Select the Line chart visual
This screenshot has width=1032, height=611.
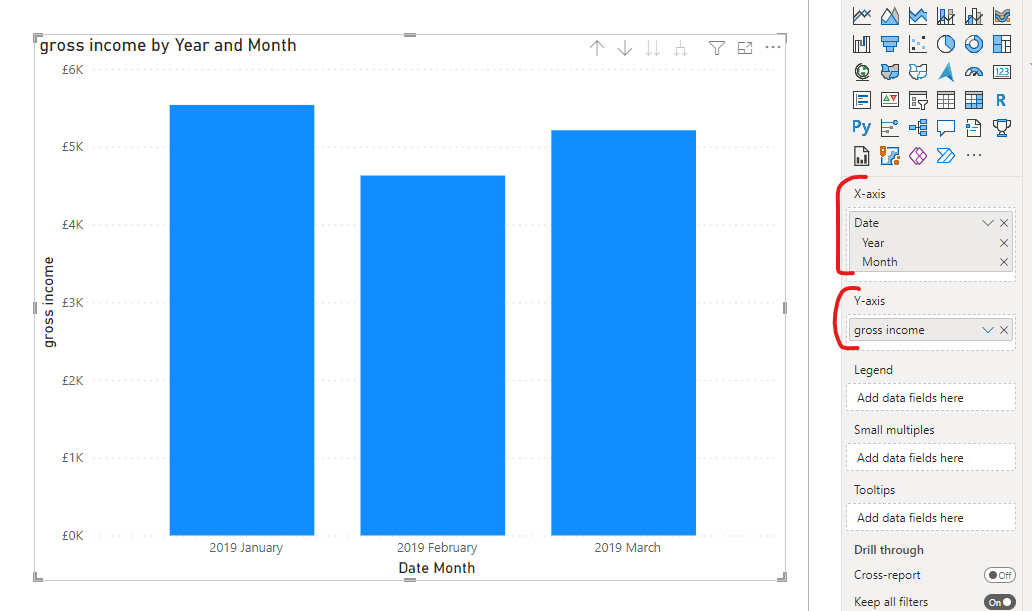click(862, 16)
